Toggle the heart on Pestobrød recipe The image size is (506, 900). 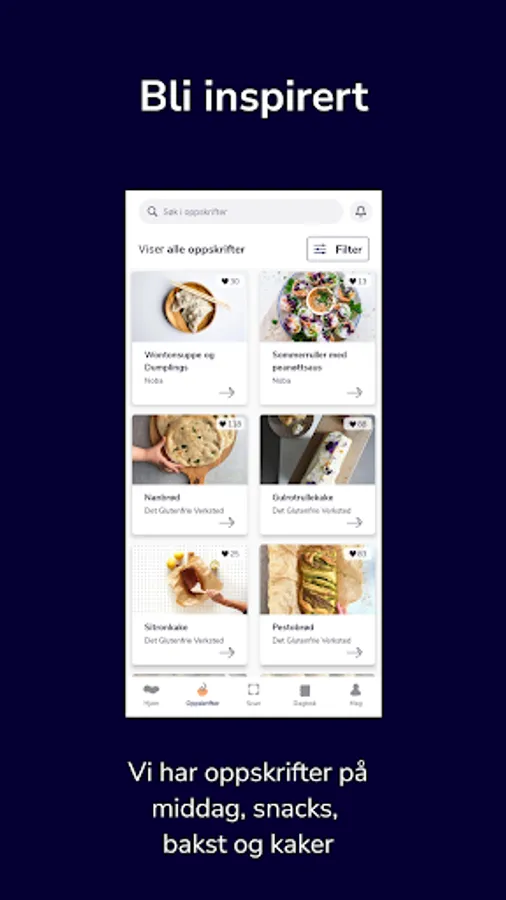tap(352, 554)
